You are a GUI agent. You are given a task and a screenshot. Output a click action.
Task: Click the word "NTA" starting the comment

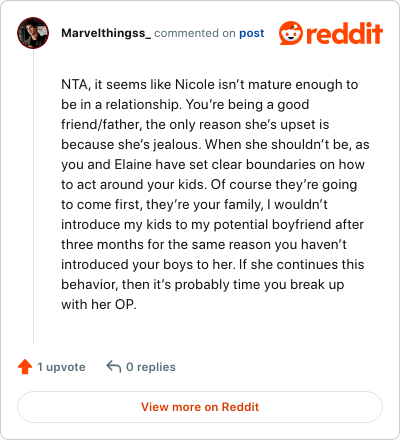[74, 84]
